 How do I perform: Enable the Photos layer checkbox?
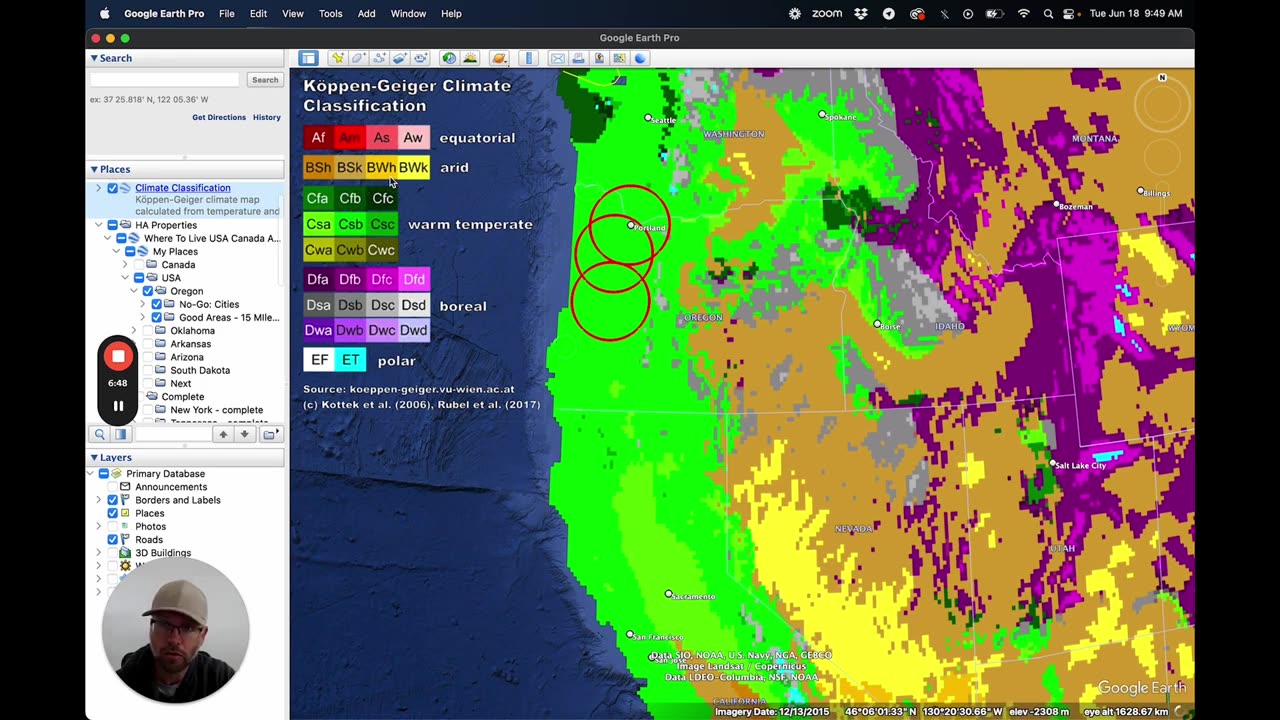pyautogui.click(x=112, y=526)
